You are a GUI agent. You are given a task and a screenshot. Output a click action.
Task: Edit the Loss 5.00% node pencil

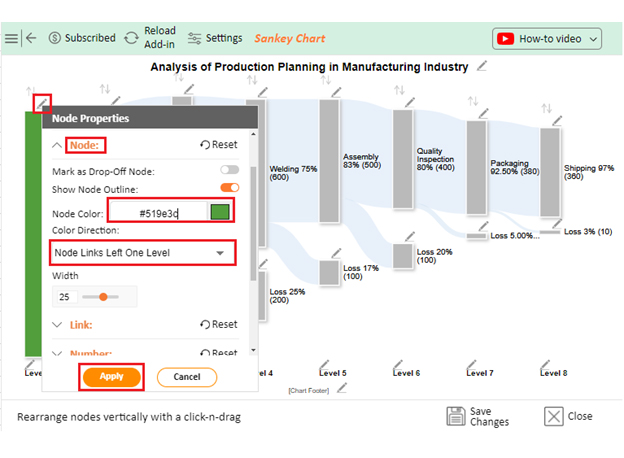click(484, 226)
